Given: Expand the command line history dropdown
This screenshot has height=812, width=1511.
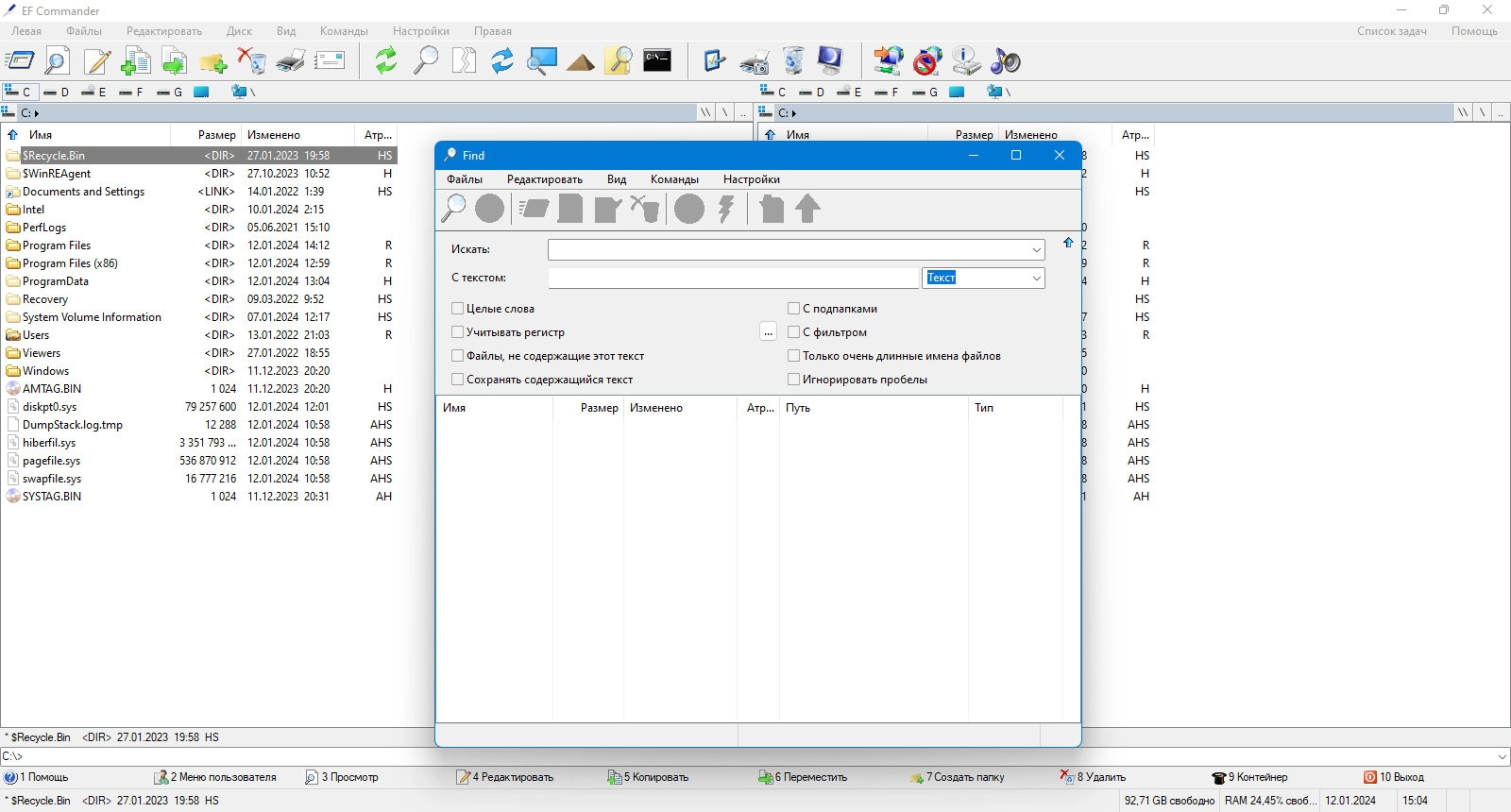Looking at the screenshot, I should coord(1502,756).
